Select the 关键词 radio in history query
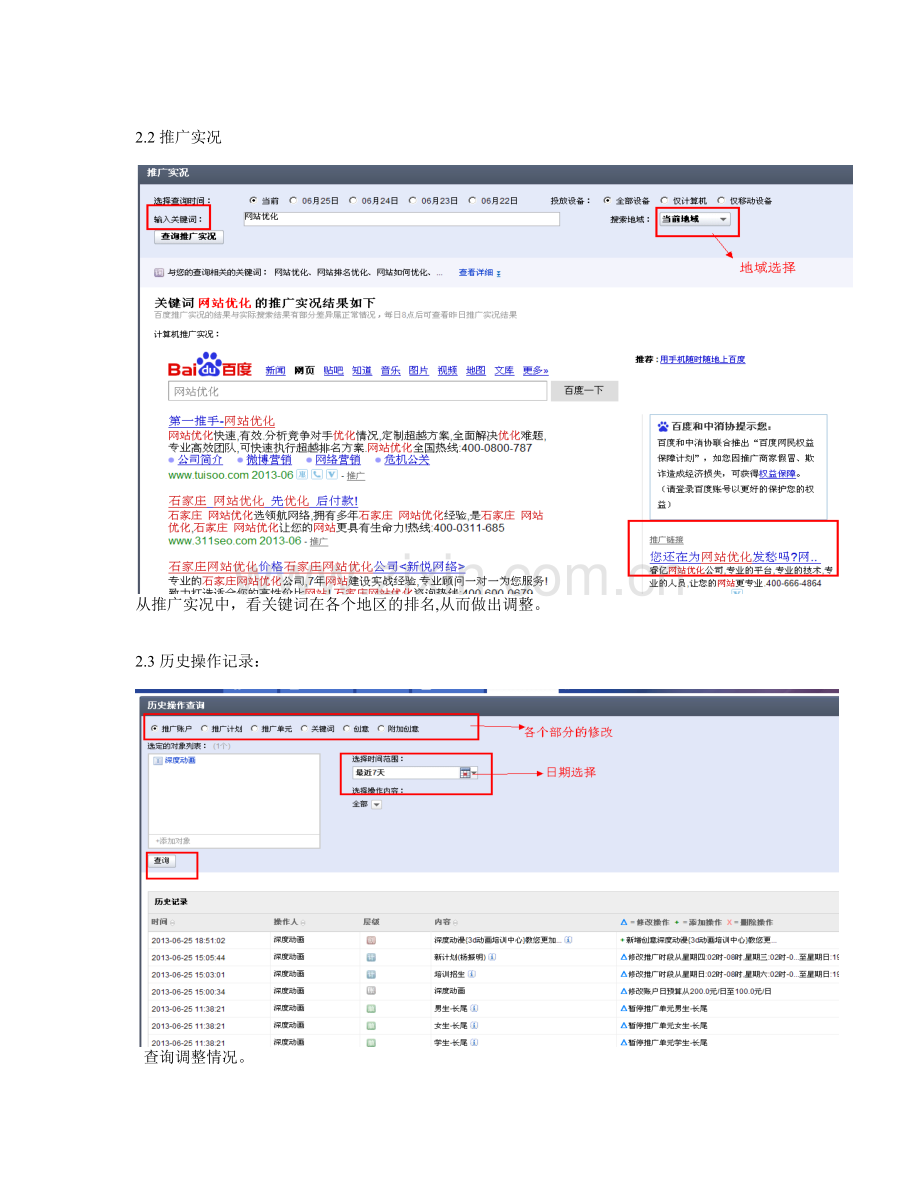The height and width of the screenshot is (1191, 920). point(304,728)
